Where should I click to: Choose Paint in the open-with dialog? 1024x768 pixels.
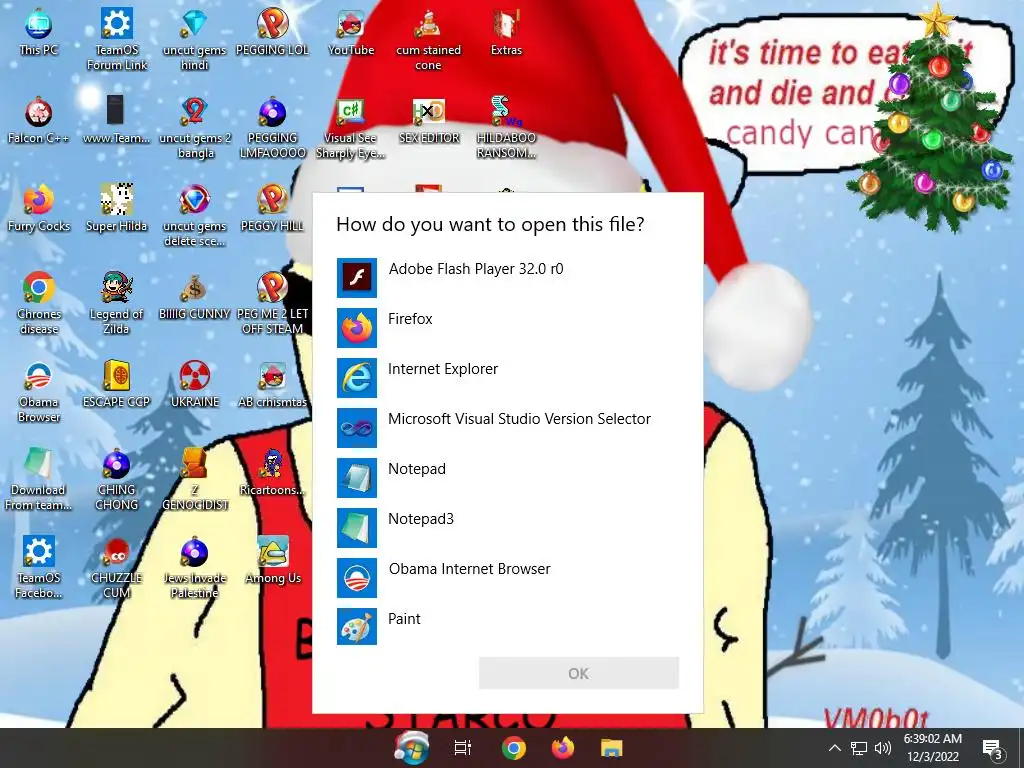coord(507,628)
